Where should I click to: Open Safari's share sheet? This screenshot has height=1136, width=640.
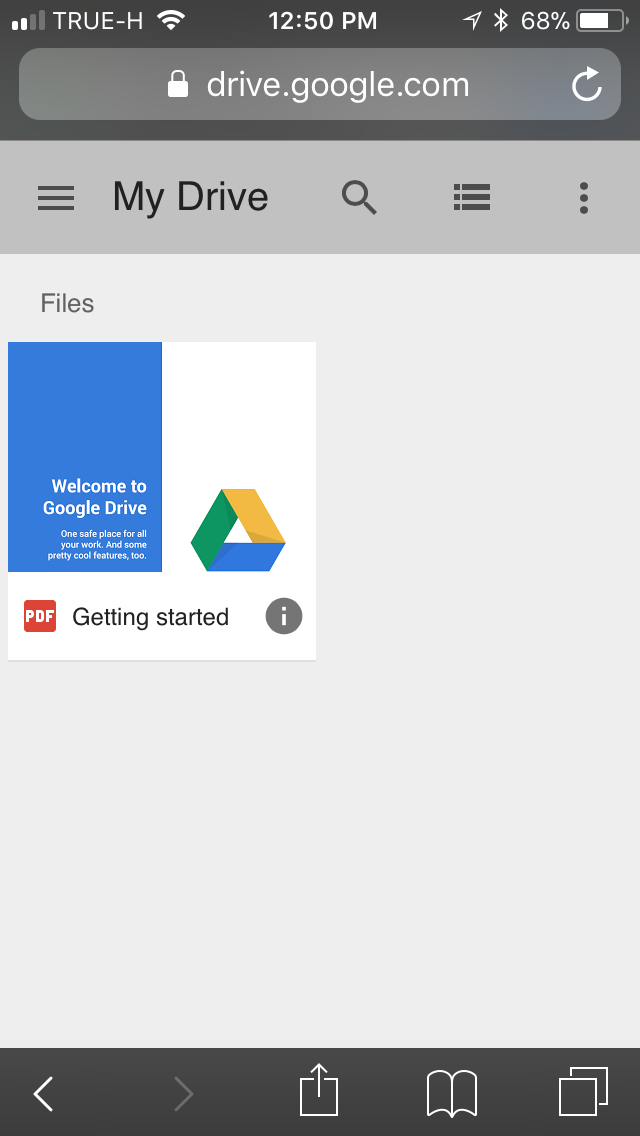[x=319, y=1090]
